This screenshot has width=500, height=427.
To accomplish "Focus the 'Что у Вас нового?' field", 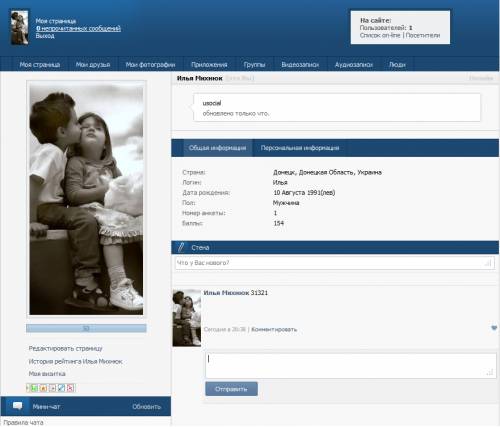I will coord(335,263).
